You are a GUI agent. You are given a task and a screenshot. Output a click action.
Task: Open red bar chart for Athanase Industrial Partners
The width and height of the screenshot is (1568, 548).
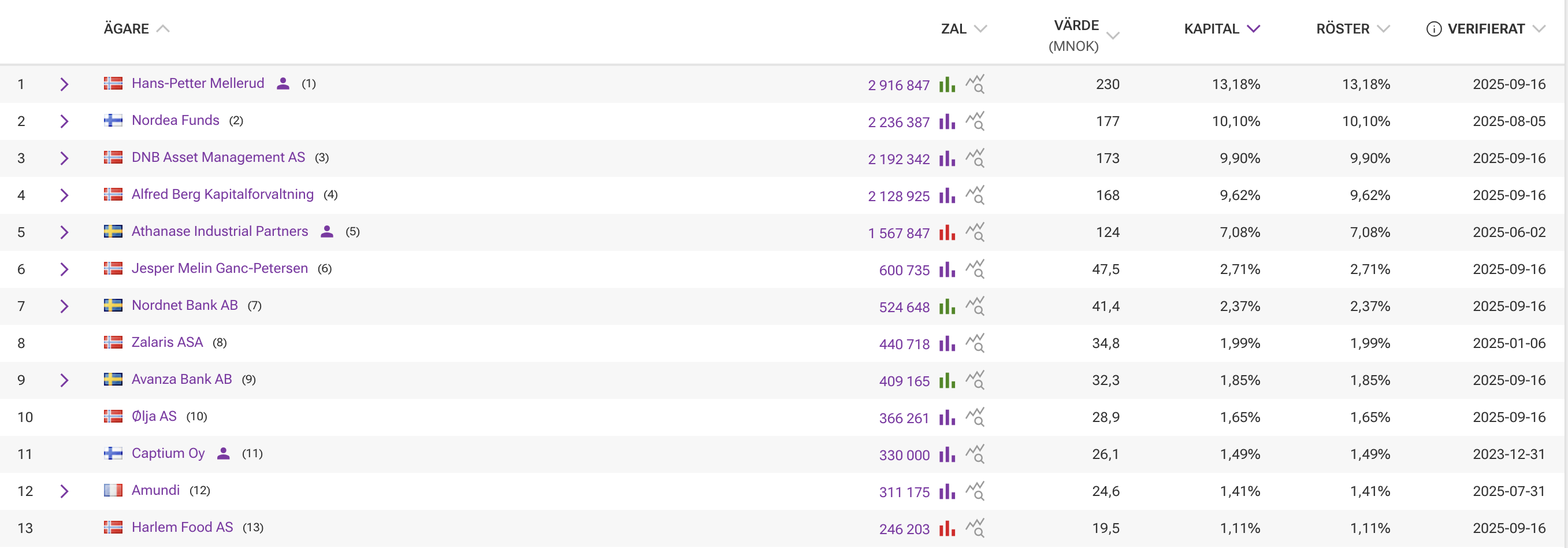click(x=946, y=232)
